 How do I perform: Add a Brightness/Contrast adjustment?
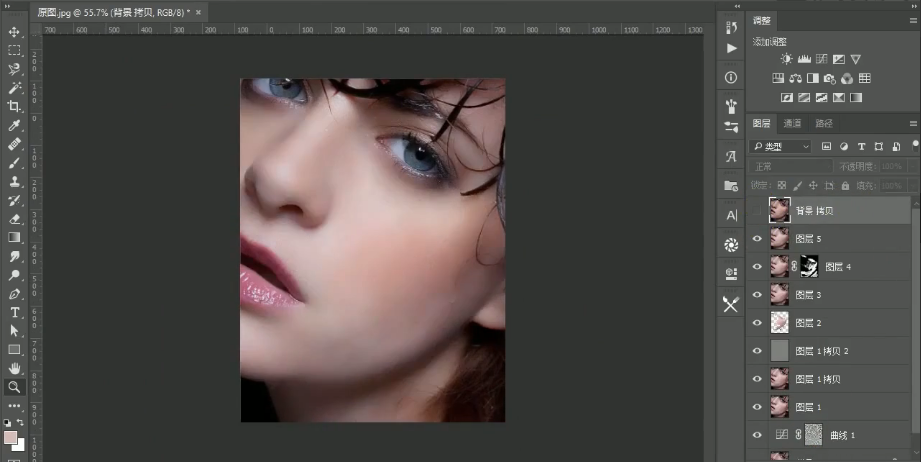786,59
